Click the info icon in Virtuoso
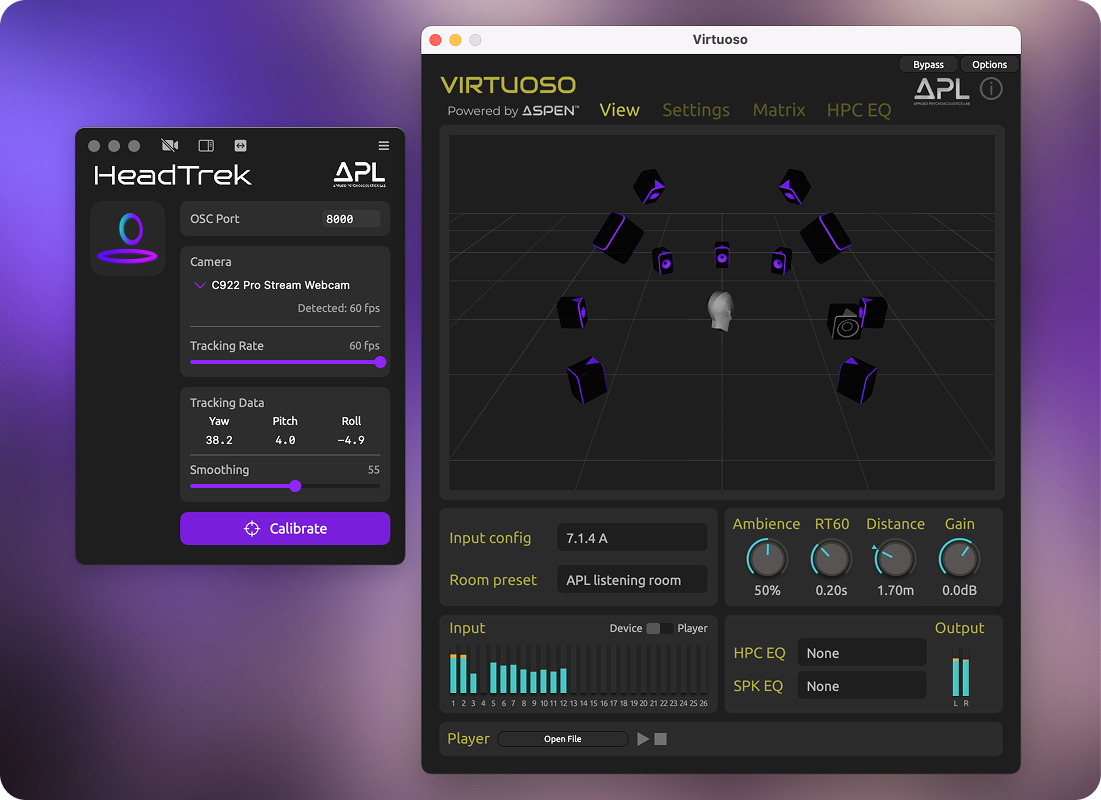This screenshot has height=800, width=1101. point(990,89)
